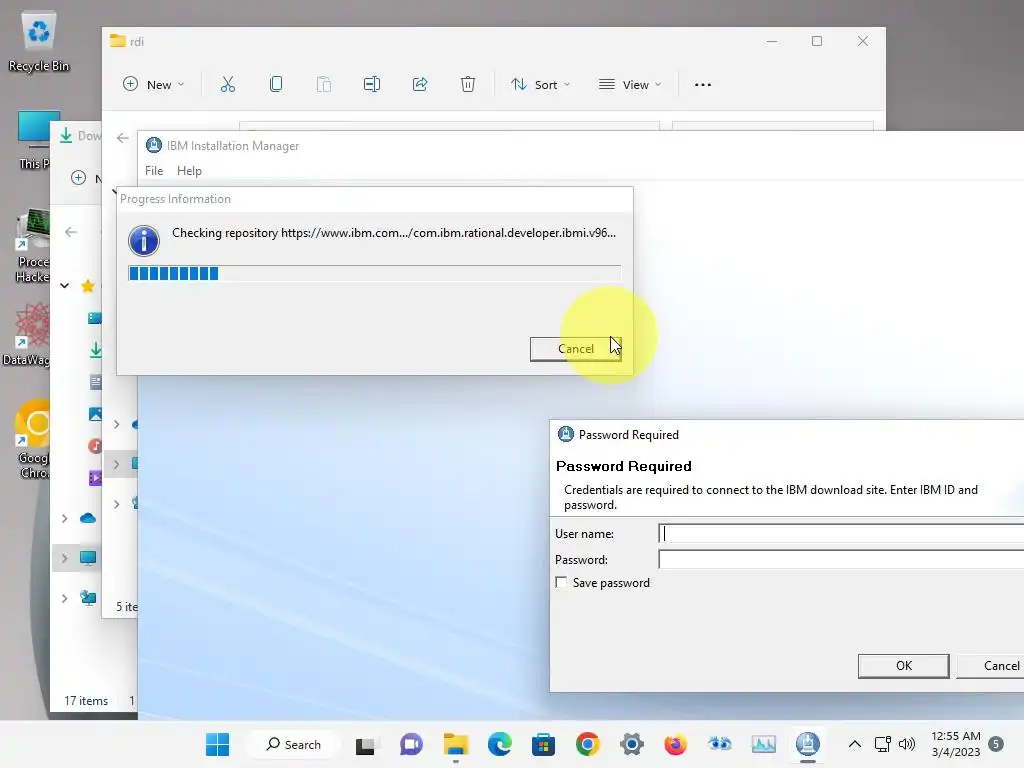
Task: Expand the Network tree item
Action: [65, 598]
